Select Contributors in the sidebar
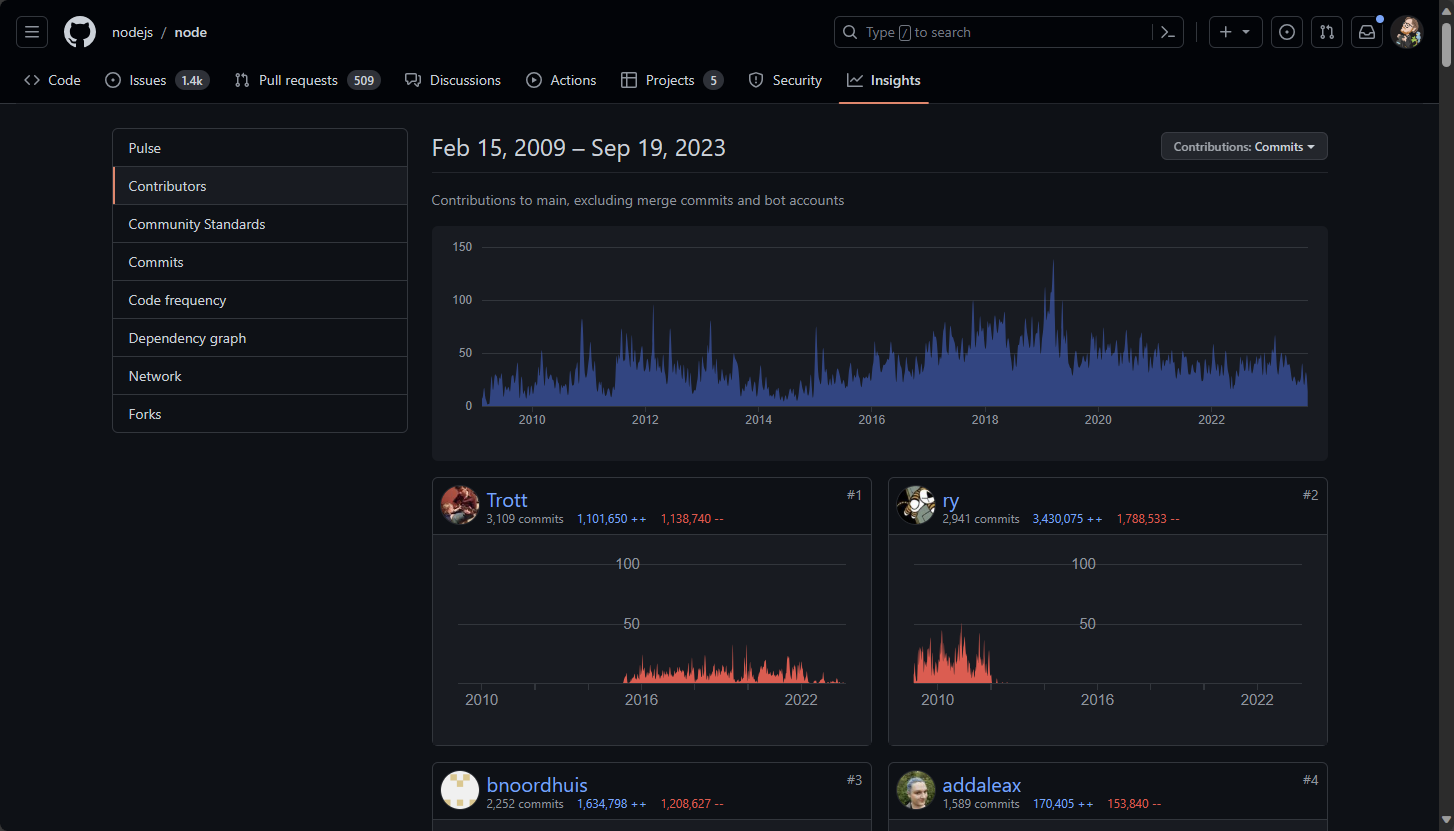The height and width of the screenshot is (831, 1454). click(260, 186)
